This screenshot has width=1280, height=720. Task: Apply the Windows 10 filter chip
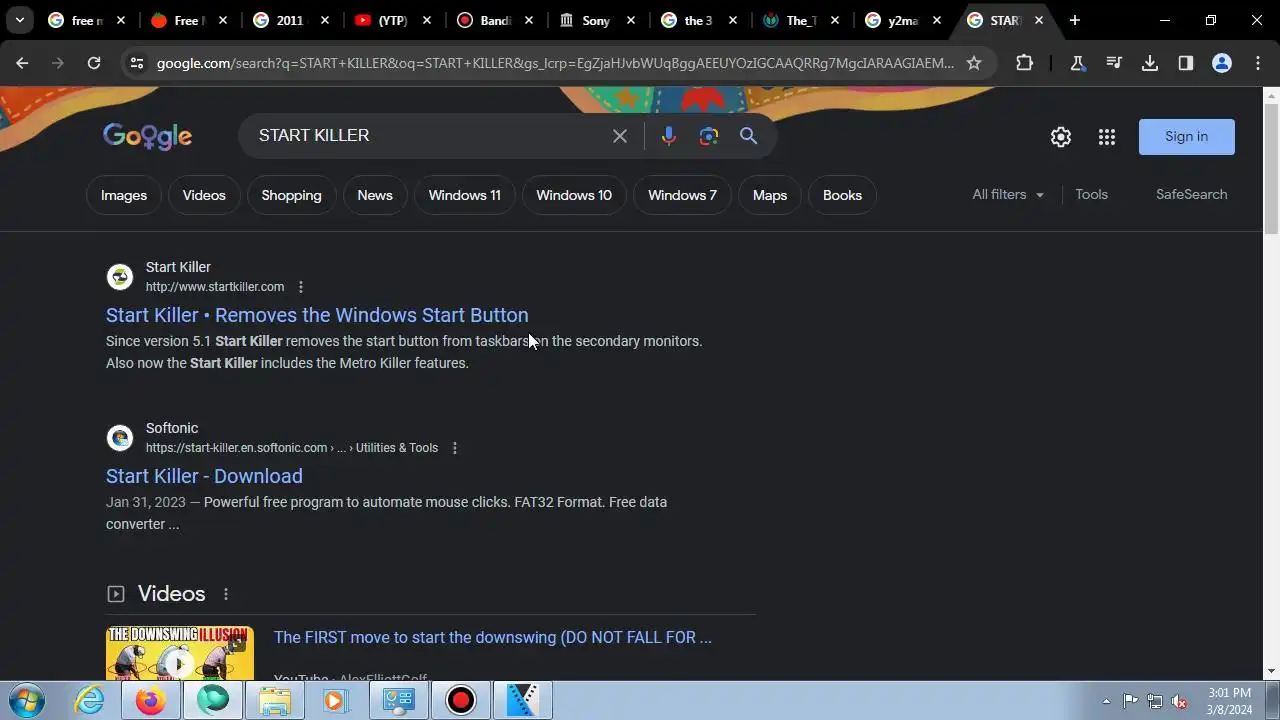coord(574,195)
